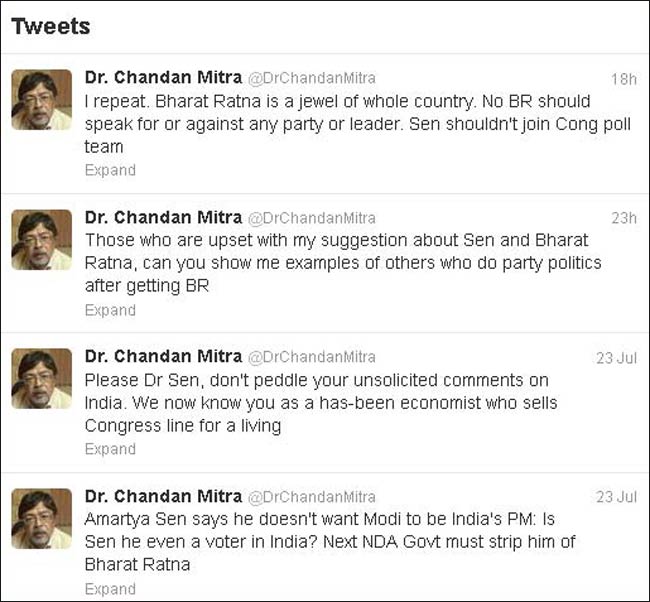
Task: Click the Tweets section heading
Action: point(51,27)
